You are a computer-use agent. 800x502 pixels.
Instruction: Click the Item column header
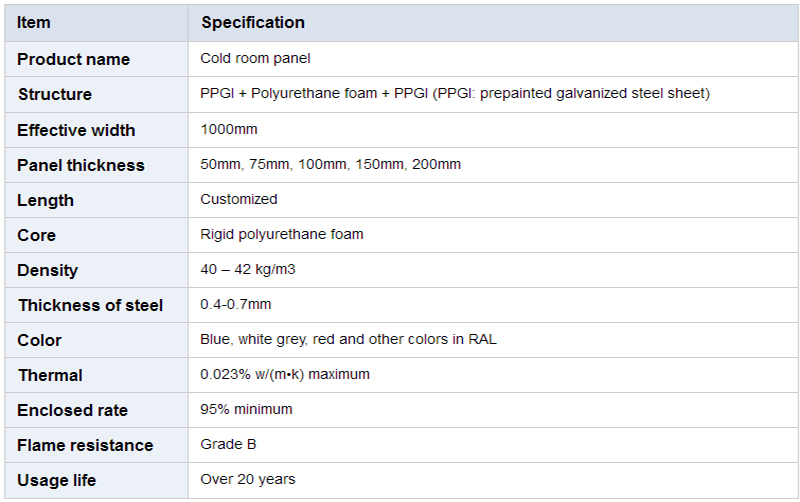click(33, 22)
